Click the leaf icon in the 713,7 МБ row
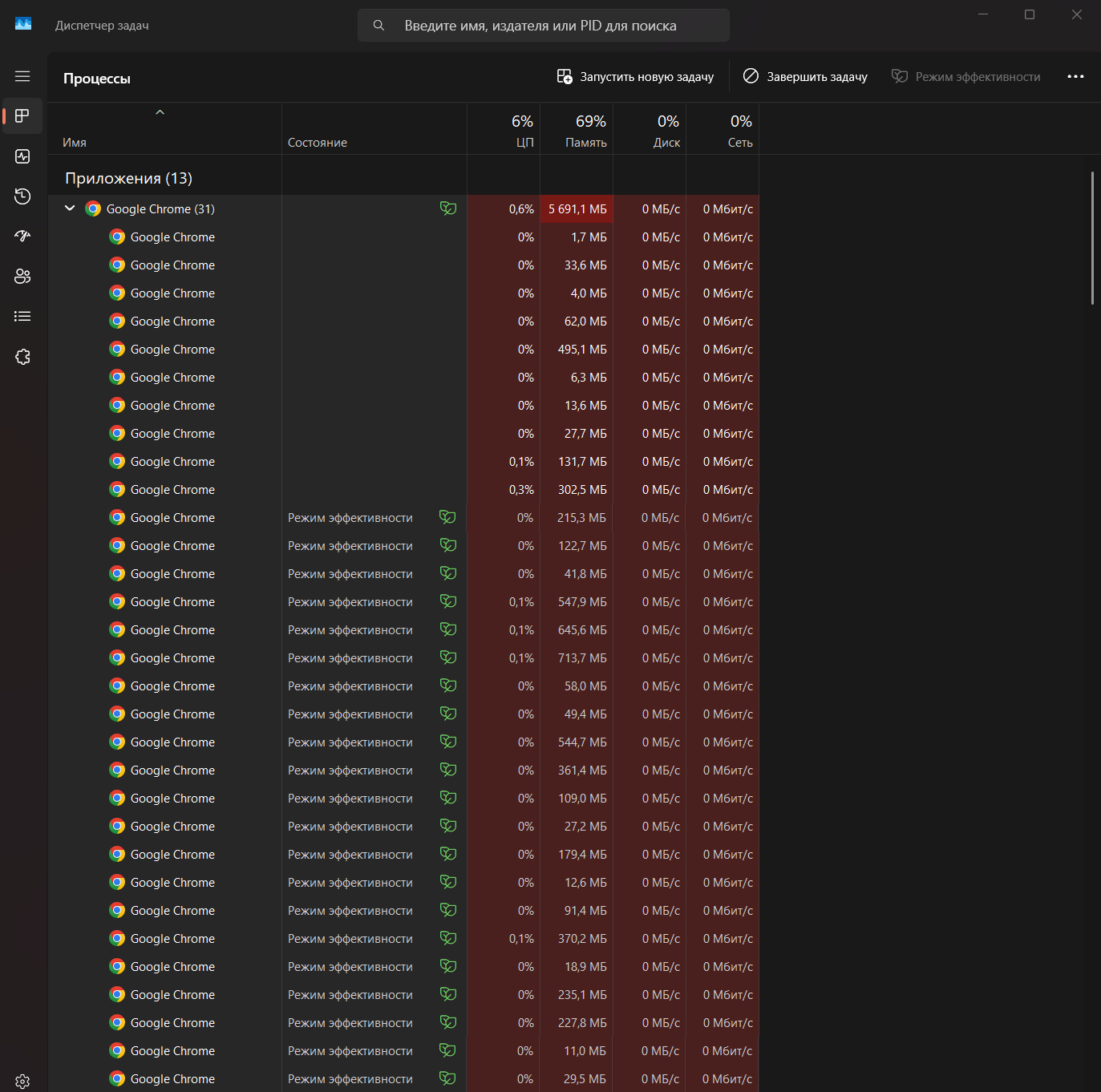Image resolution: width=1101 pixels, height=1092 pixels. 448,657
